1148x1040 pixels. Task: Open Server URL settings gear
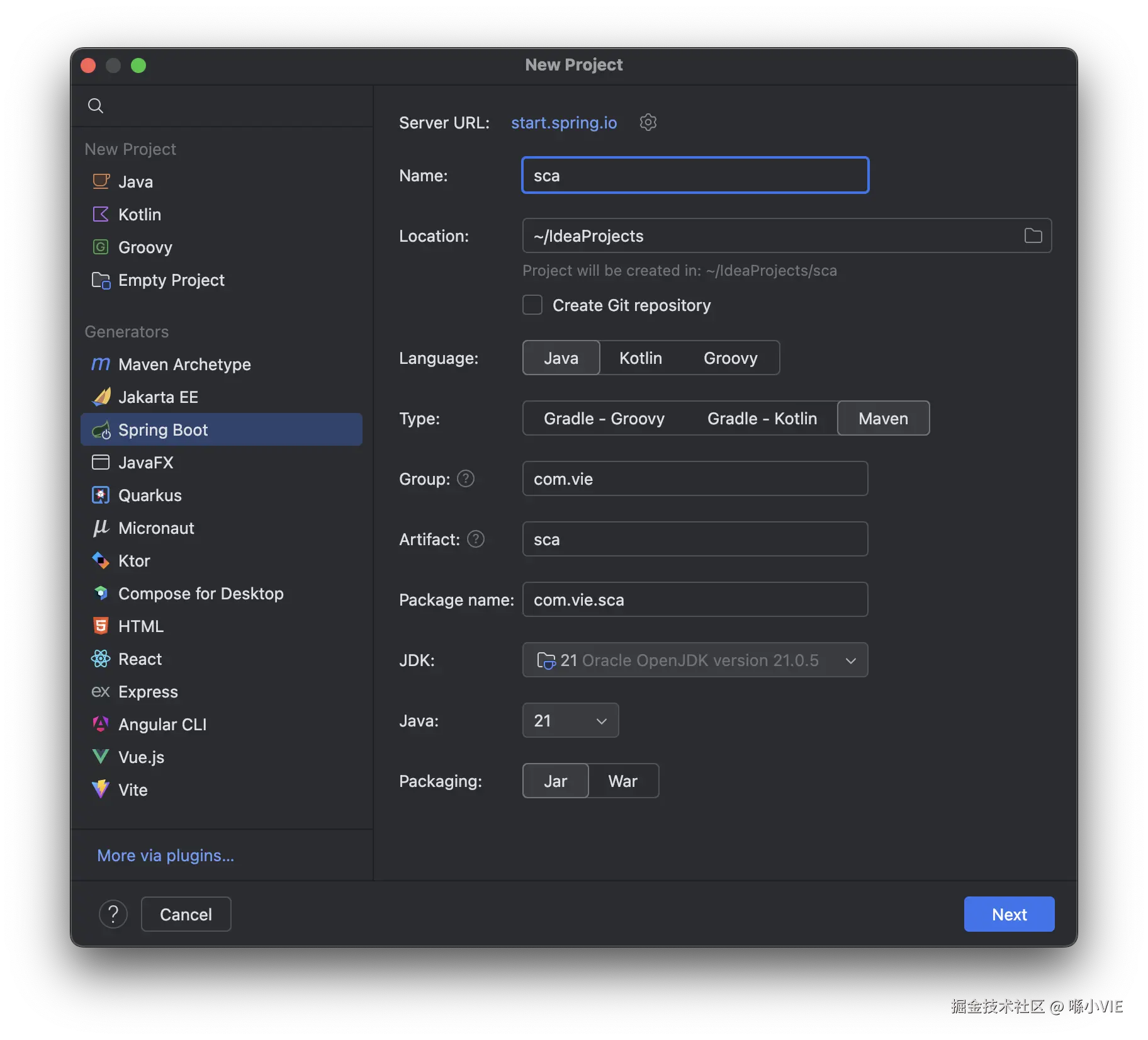tap(648, 122)
